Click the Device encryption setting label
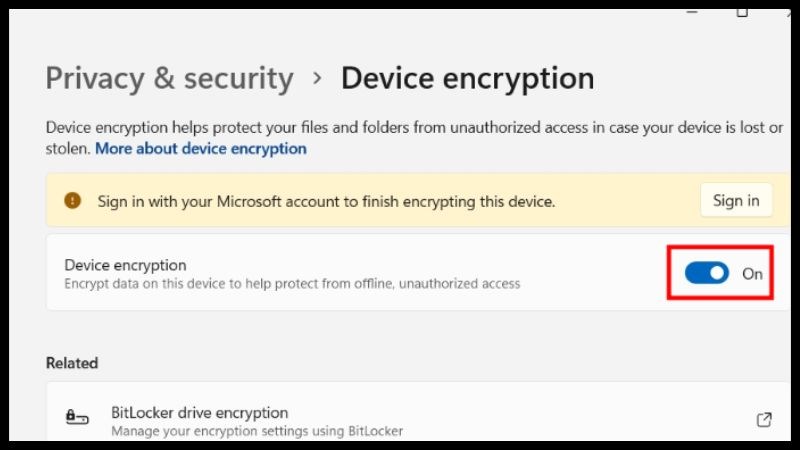Screen dimensions: 800x450 125,265
